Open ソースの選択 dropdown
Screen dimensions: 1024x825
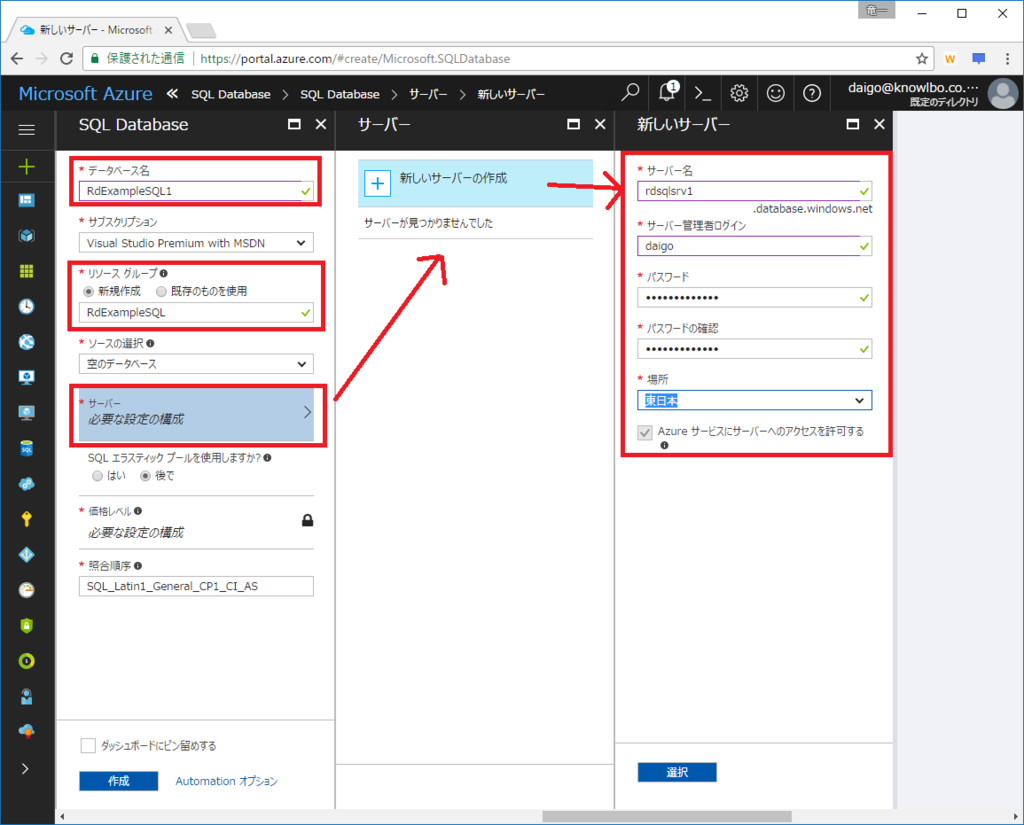[196, 364]
